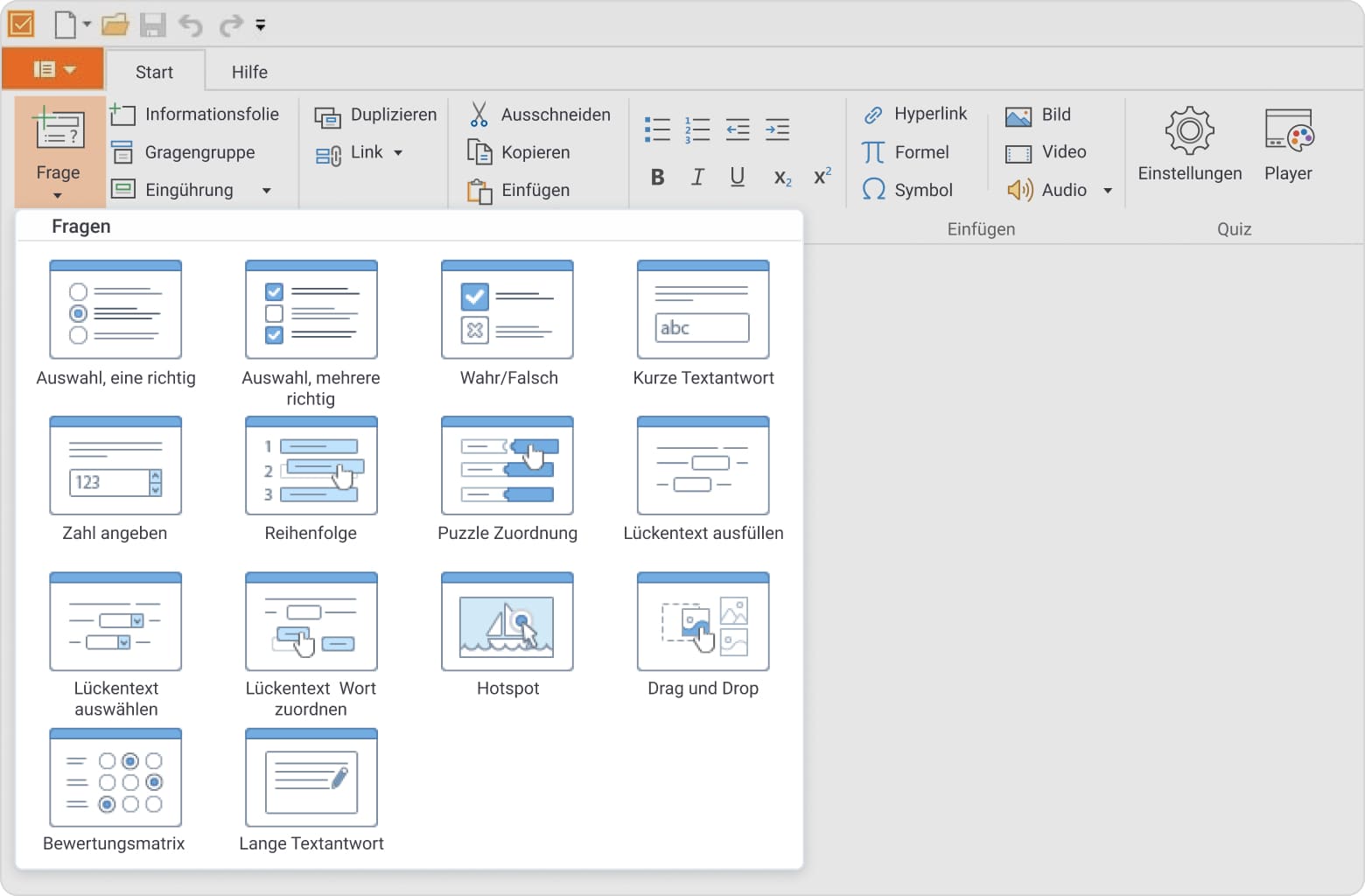The height and width of the screenshot is (896, 1365).
Task: Expand the Link dropdown
Action: pyautogui.click(x=399, y=152)
